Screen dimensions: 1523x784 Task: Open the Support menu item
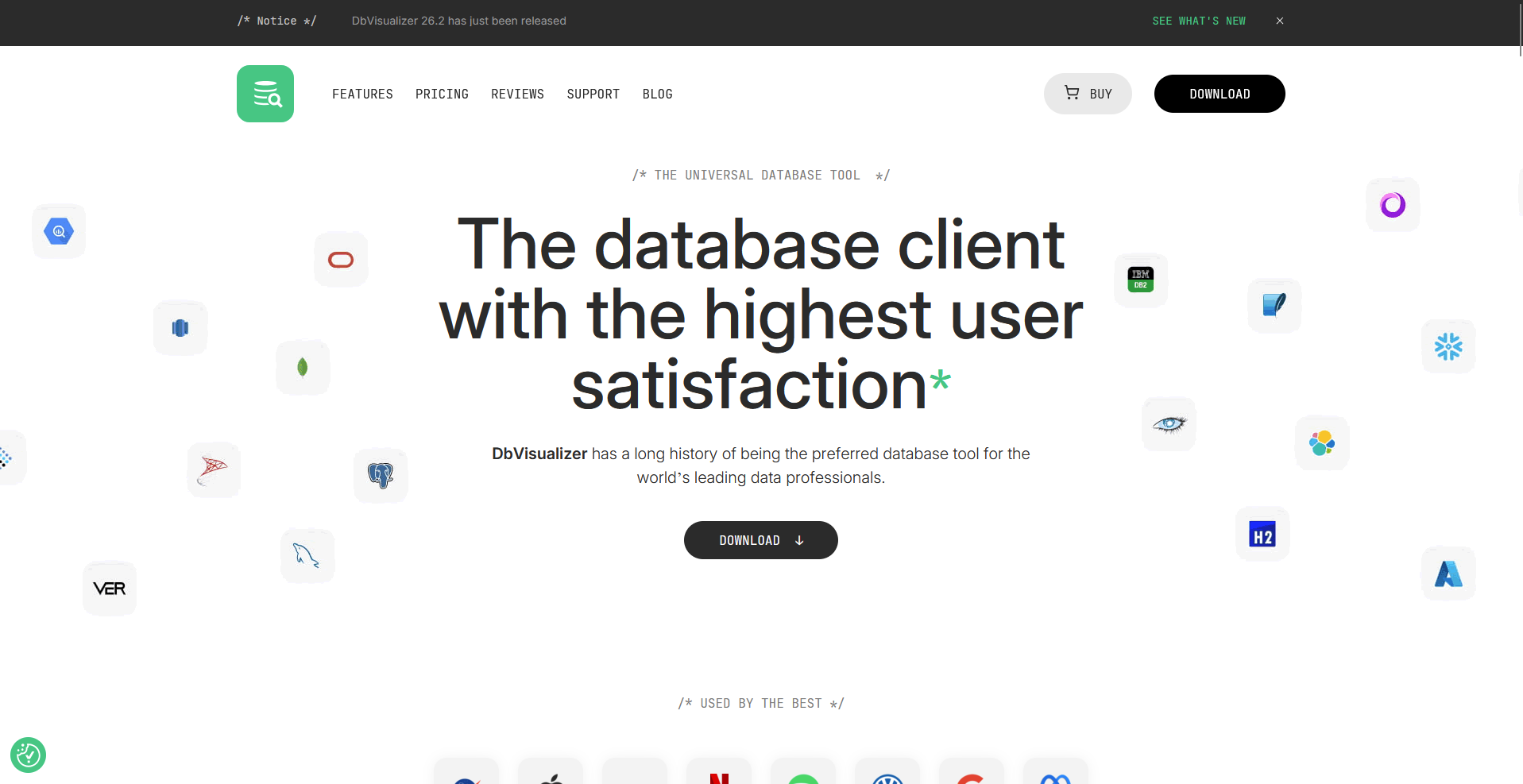click(x=593, y=94)
